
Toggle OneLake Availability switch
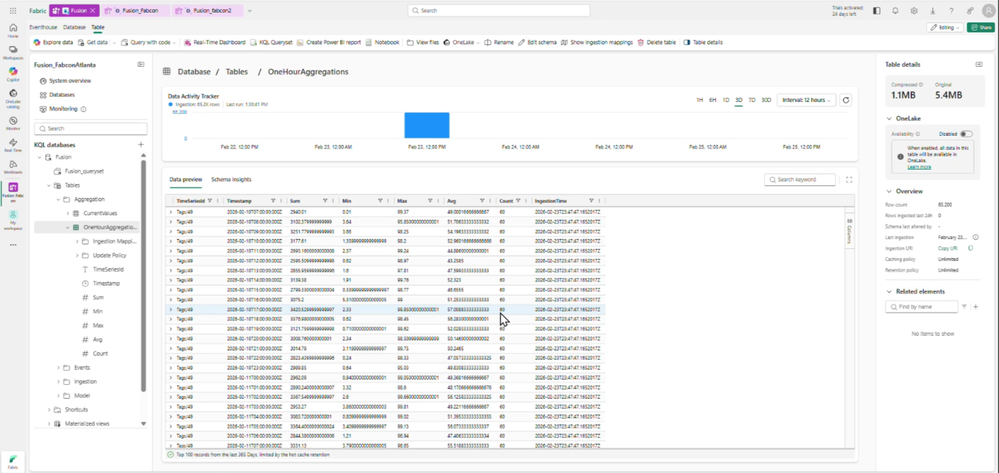point(967,134)
